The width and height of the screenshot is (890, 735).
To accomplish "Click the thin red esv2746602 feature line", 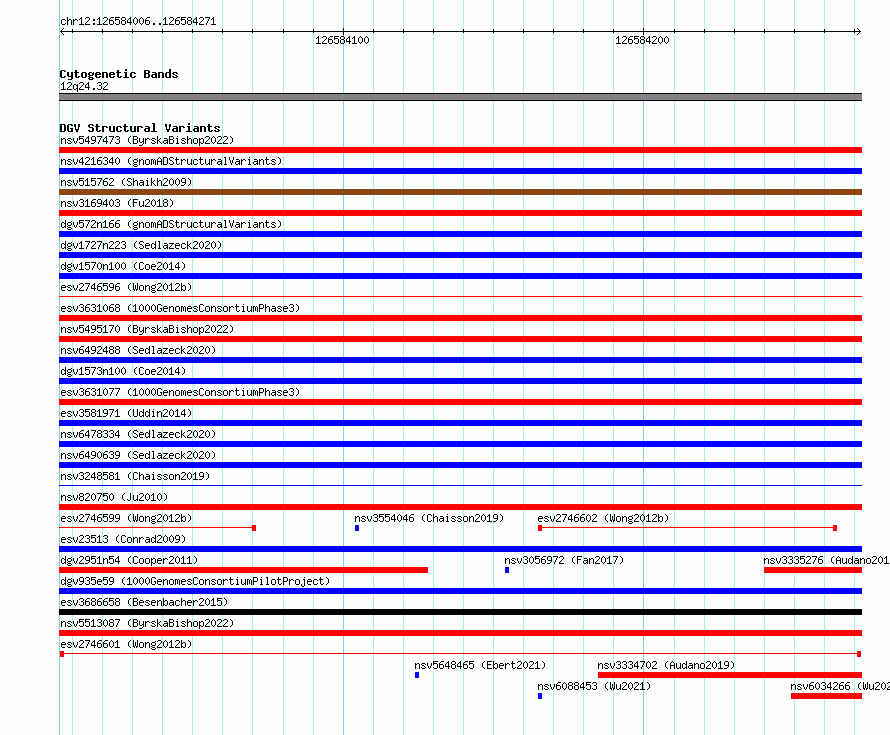I will [x=687, y=528].
